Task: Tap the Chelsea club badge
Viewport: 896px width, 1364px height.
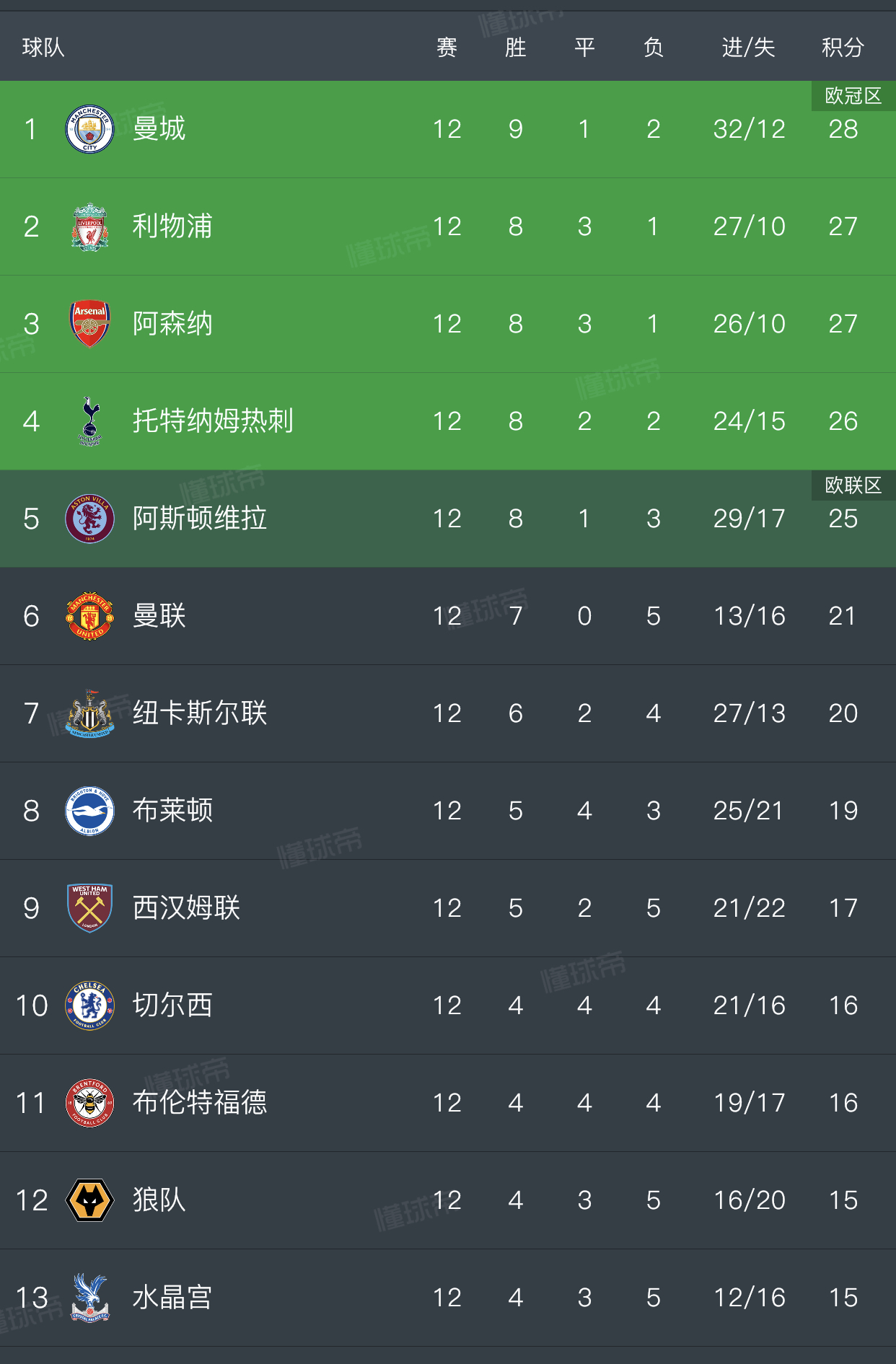Action: [x=89, y=1006]
